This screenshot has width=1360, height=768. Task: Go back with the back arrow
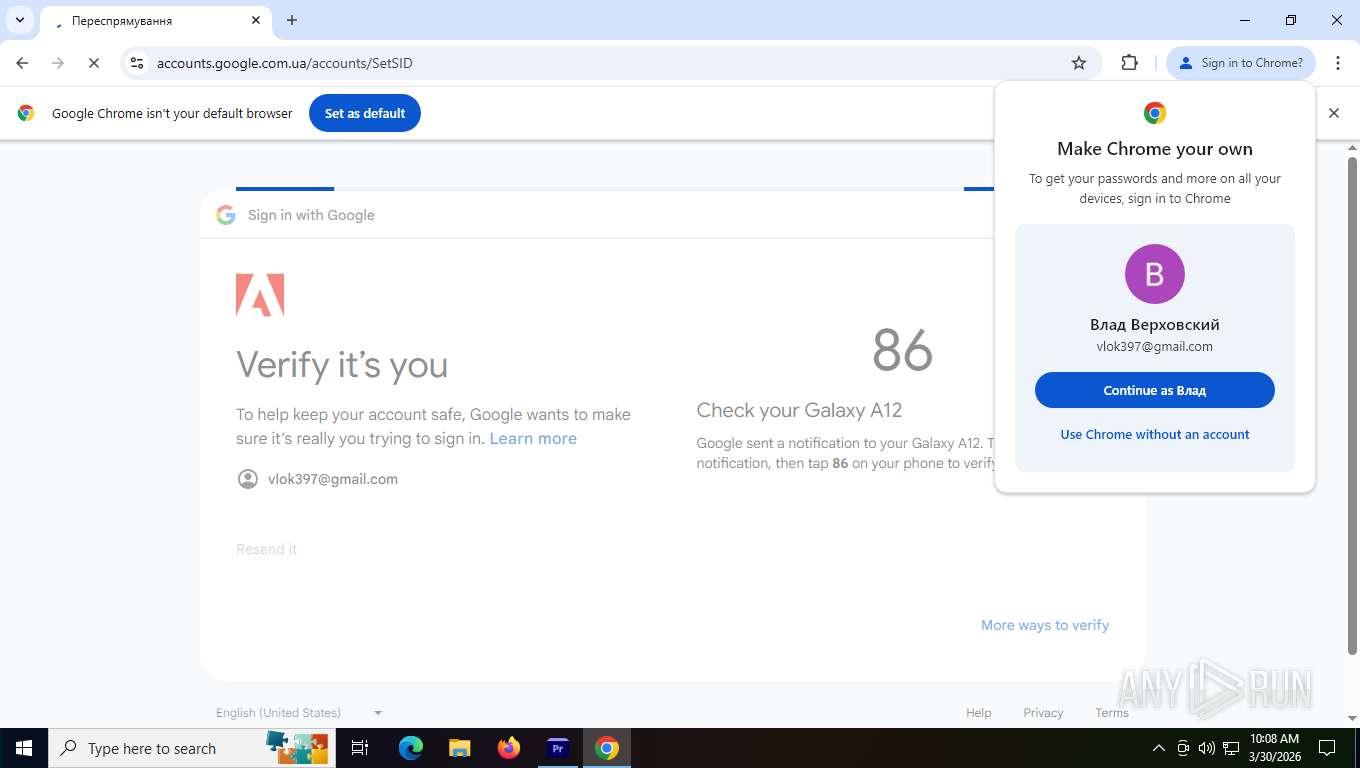[x=22, y=63]
